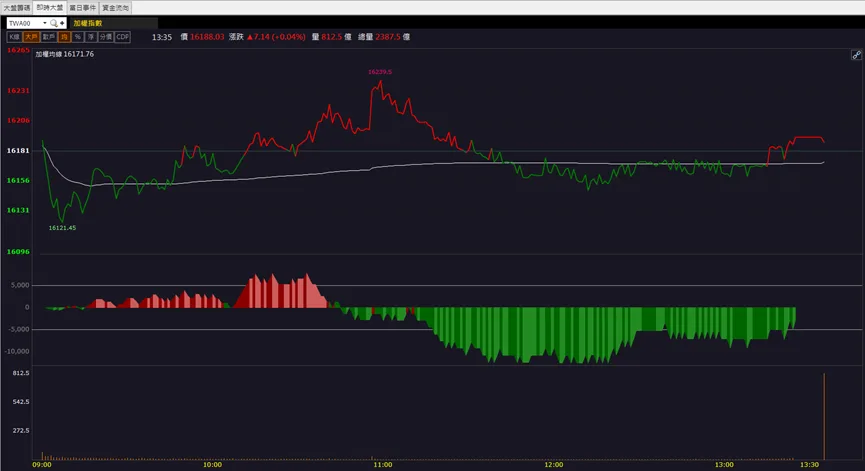This screenshot has width=865, height=471.
Task: Click the 淨 net button in the toolbar
Action: pos(91,37)
